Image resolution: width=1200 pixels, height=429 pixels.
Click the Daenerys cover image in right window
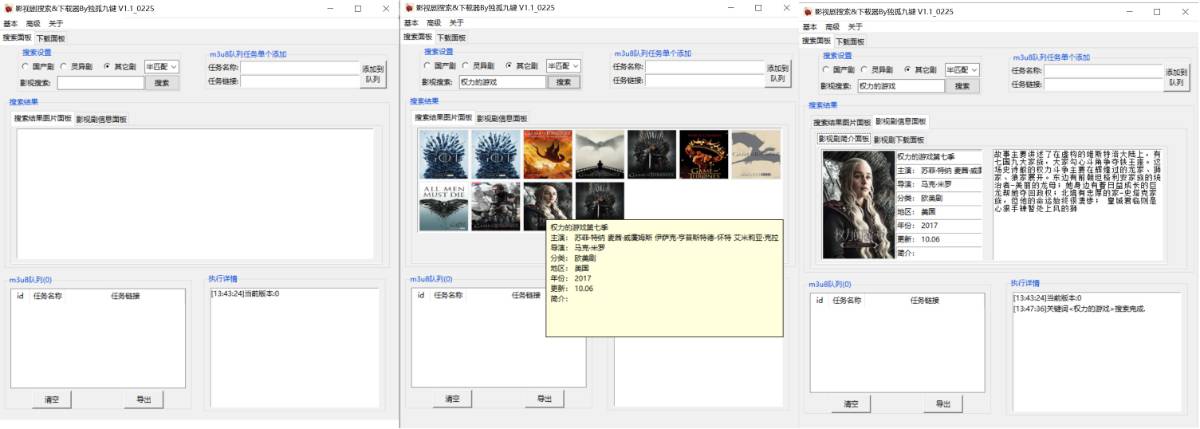[857, 204]
